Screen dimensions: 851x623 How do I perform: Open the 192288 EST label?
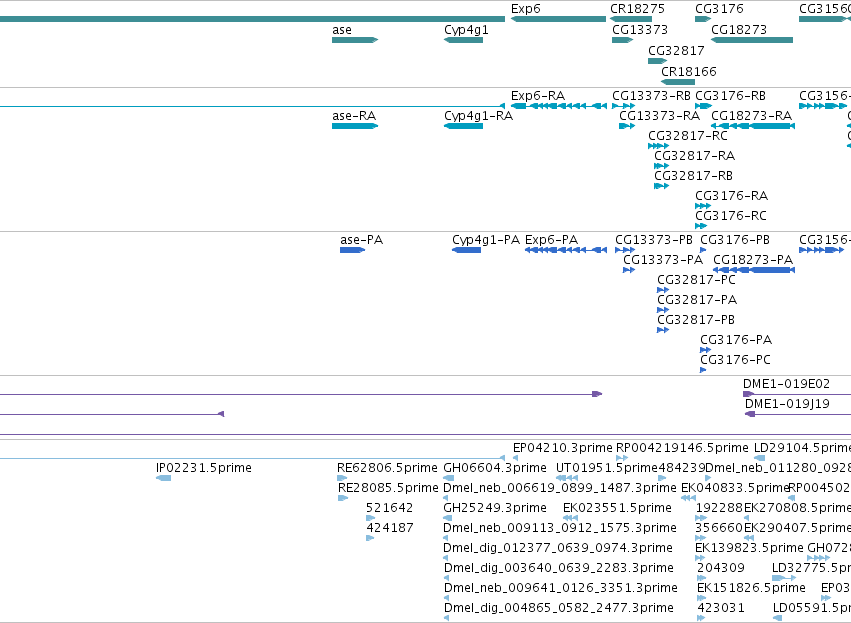719,508
